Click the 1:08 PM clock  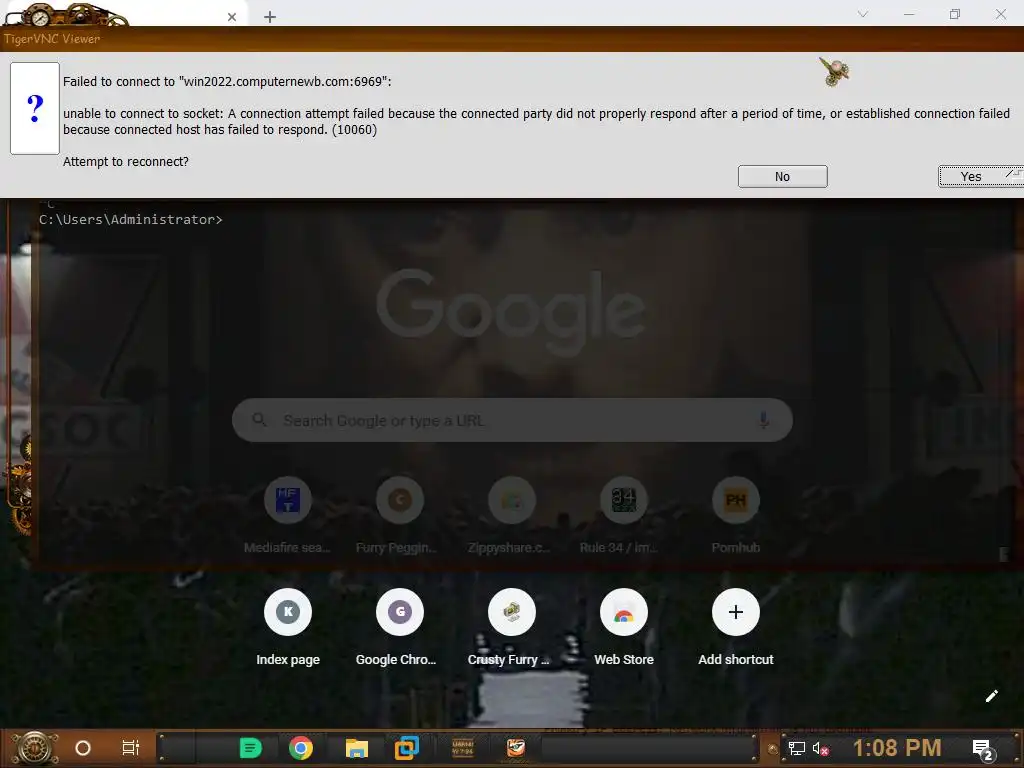[x=897, y=748]
